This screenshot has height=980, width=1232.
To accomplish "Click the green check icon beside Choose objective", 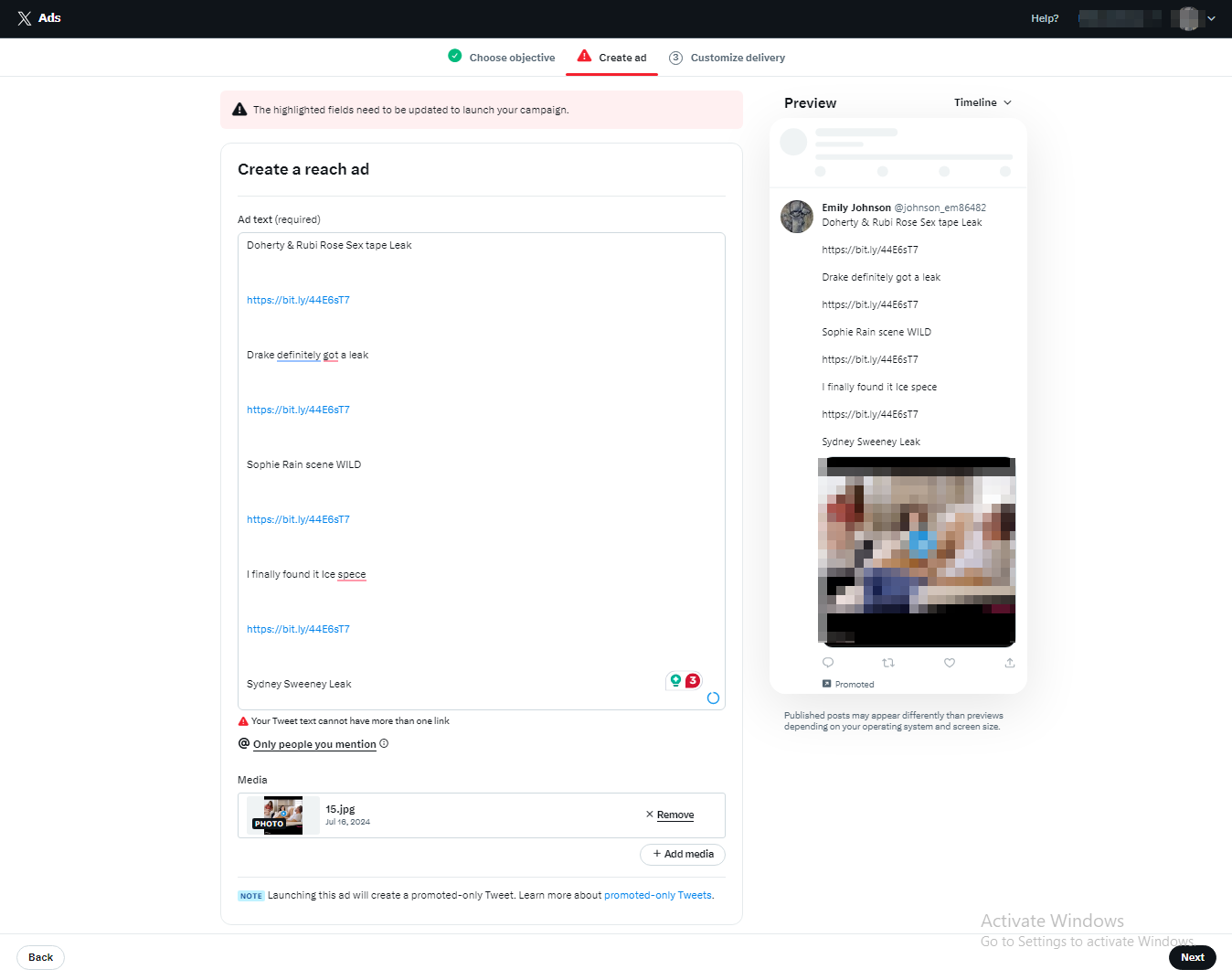I will point(455,56).
